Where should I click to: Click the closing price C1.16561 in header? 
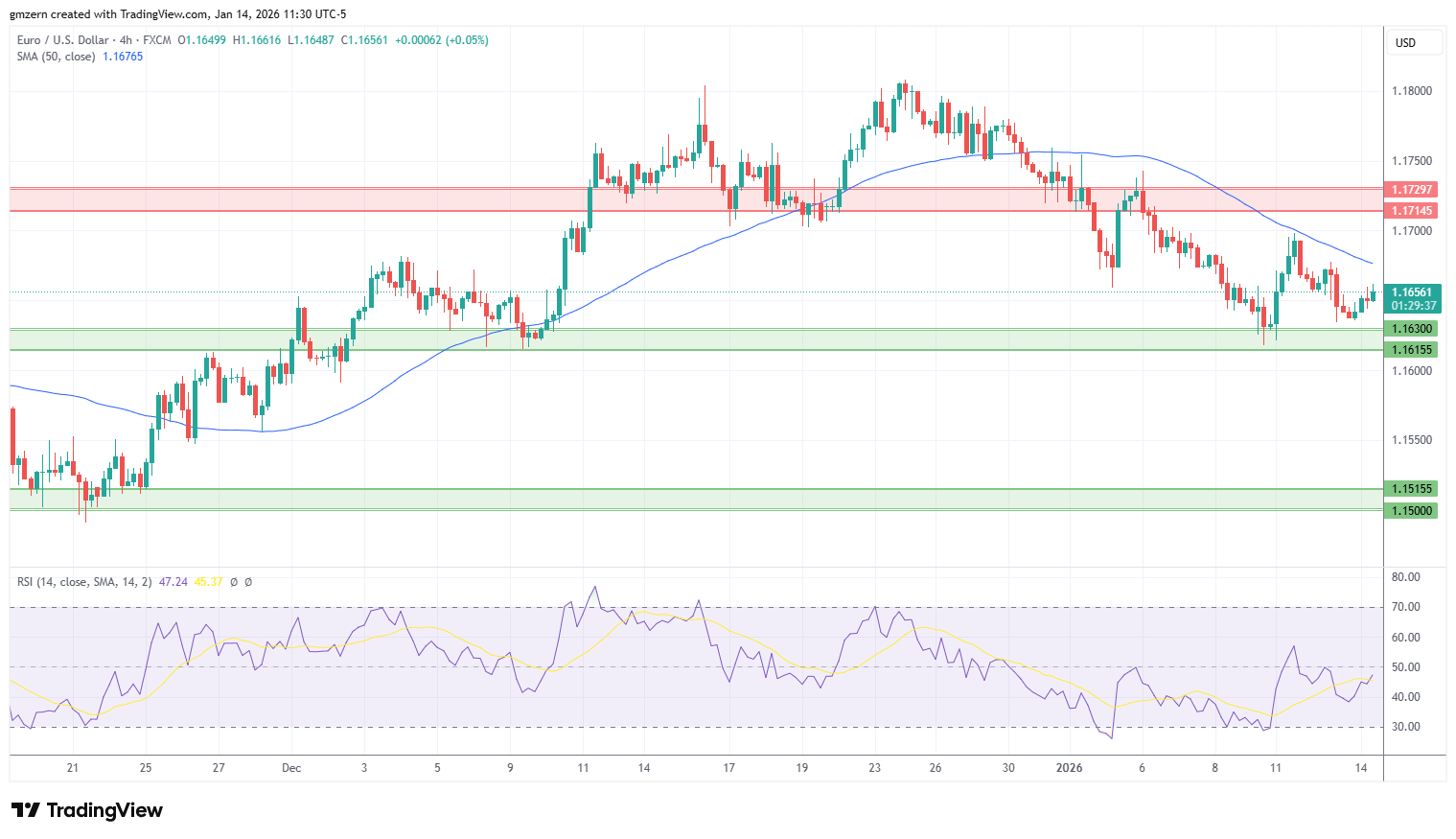(x=365, y=40)
